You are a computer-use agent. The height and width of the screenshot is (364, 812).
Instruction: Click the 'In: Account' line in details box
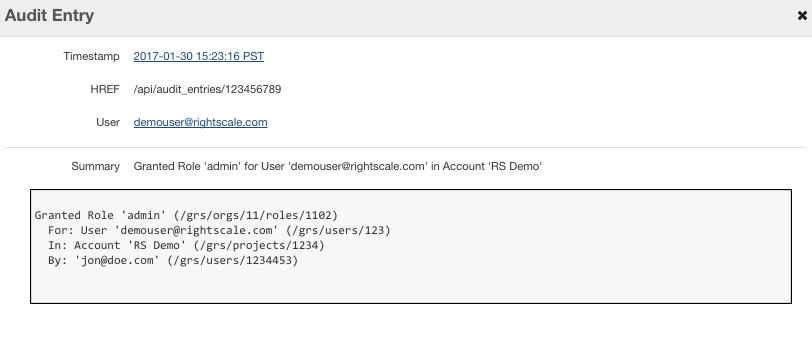pyautogui.click(x=186, y=245)
